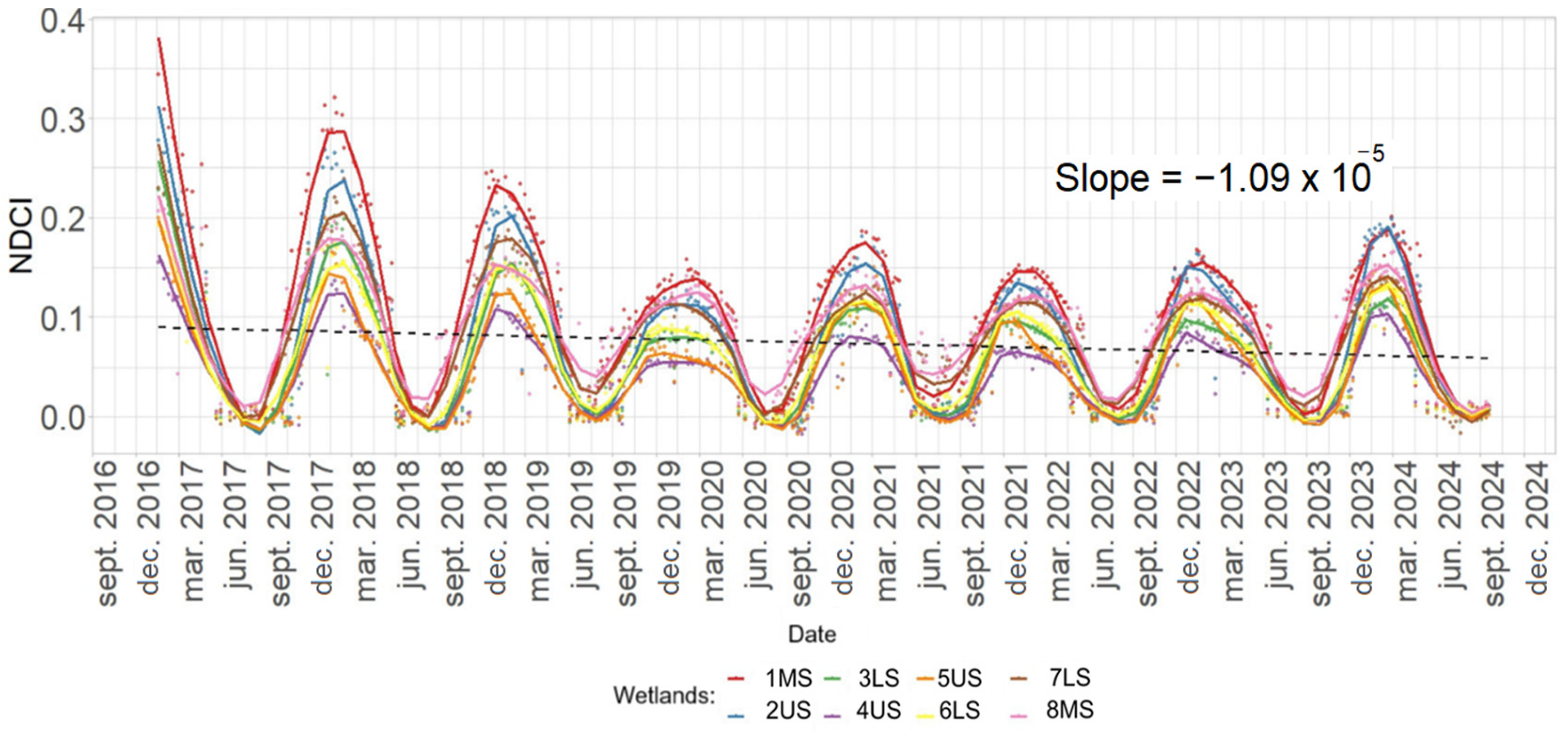Click the 0.1 y-axis tick label
1568x735 pixels.
[x=63, y=318]
